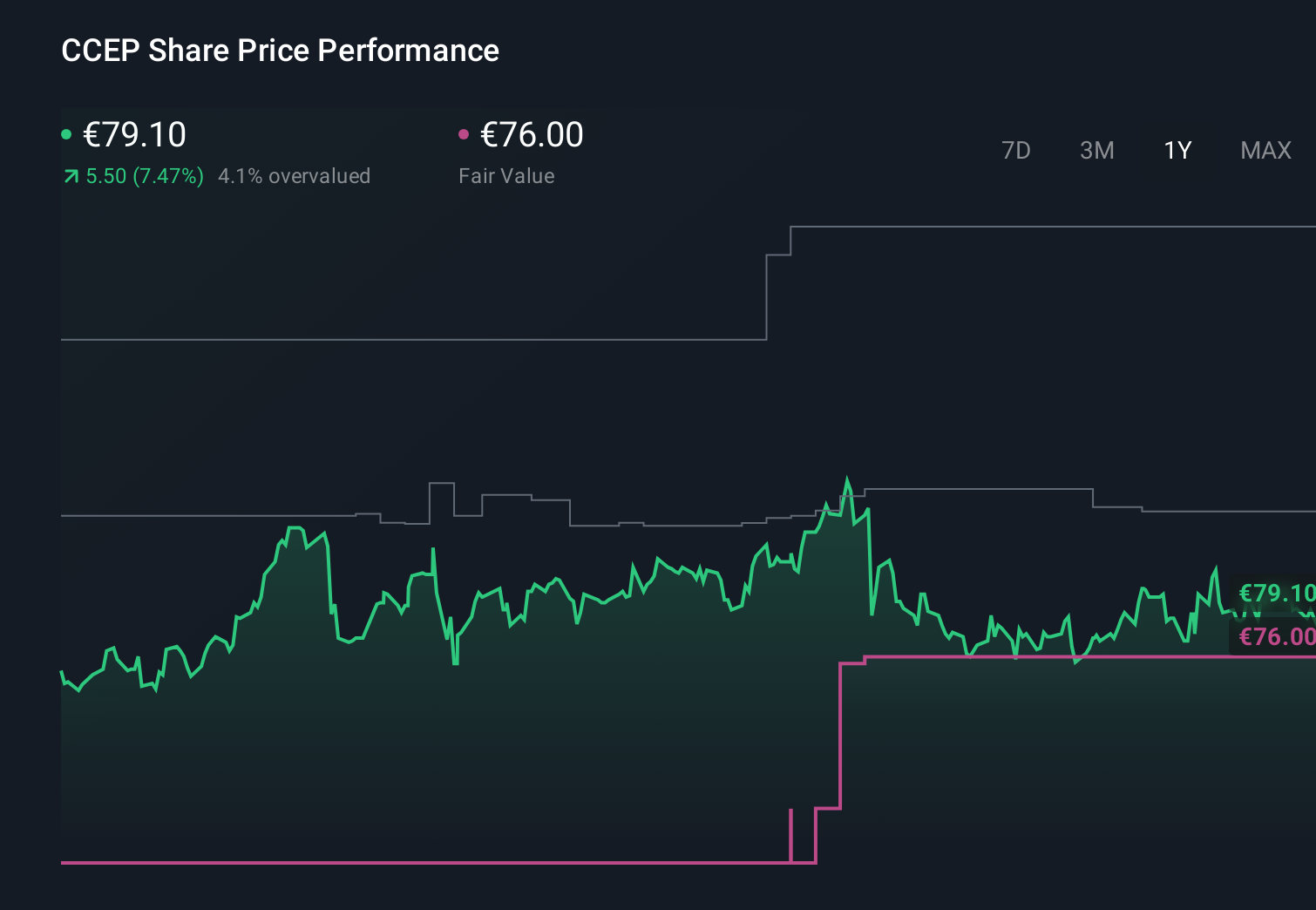Viewport: 1316px width, 910px height.
Task: Click the €79.10 current price heading
Action: pos(134,135)
